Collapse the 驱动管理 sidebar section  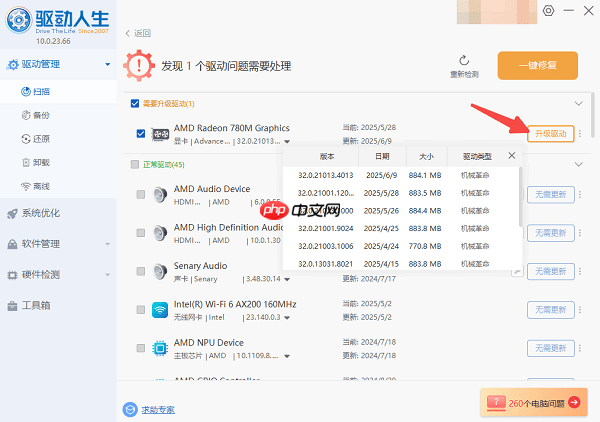tap(108, 64)
